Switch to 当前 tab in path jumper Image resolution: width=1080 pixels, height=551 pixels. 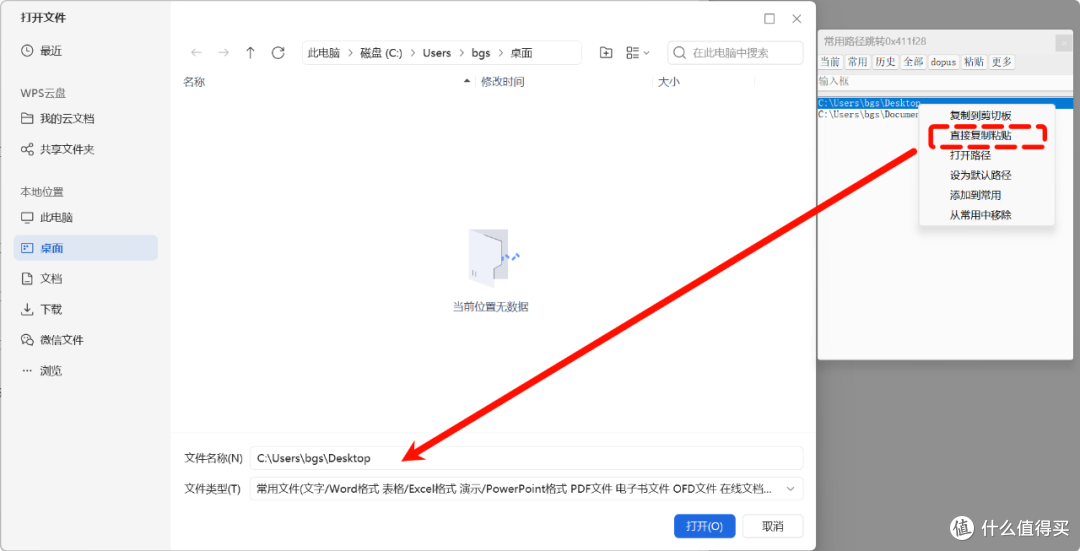point(830,62)
